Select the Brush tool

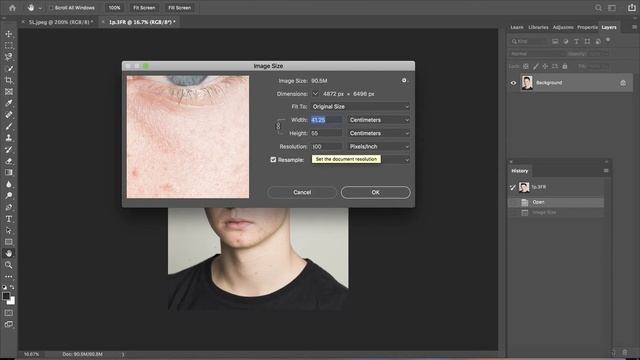(x=9, y=126)
